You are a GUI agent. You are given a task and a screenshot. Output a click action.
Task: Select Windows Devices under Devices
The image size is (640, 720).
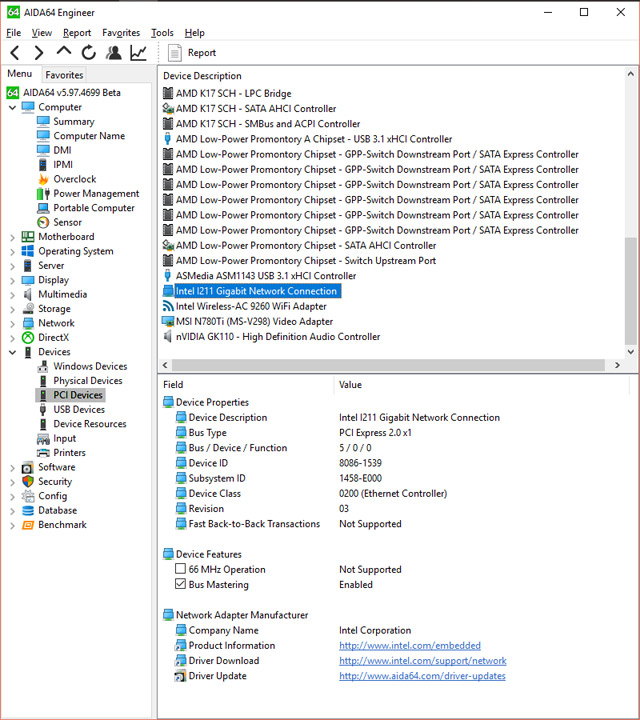(90, 366)
